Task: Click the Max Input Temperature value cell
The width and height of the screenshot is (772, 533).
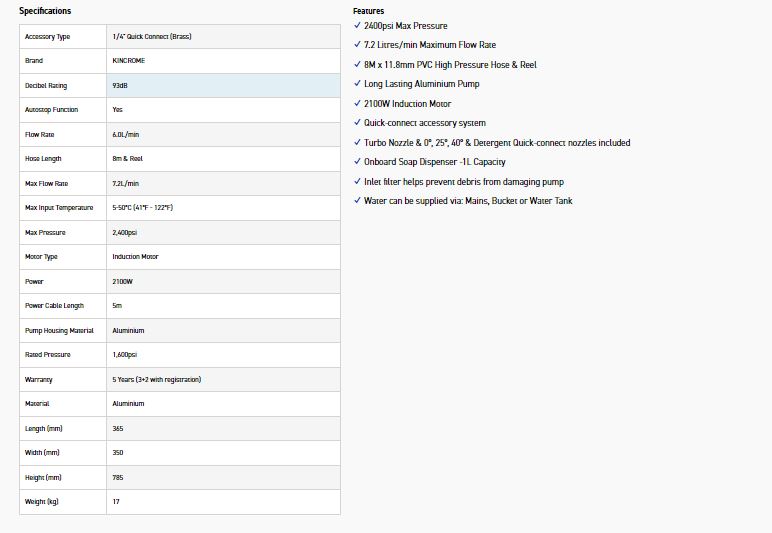Action: (143, 208)
